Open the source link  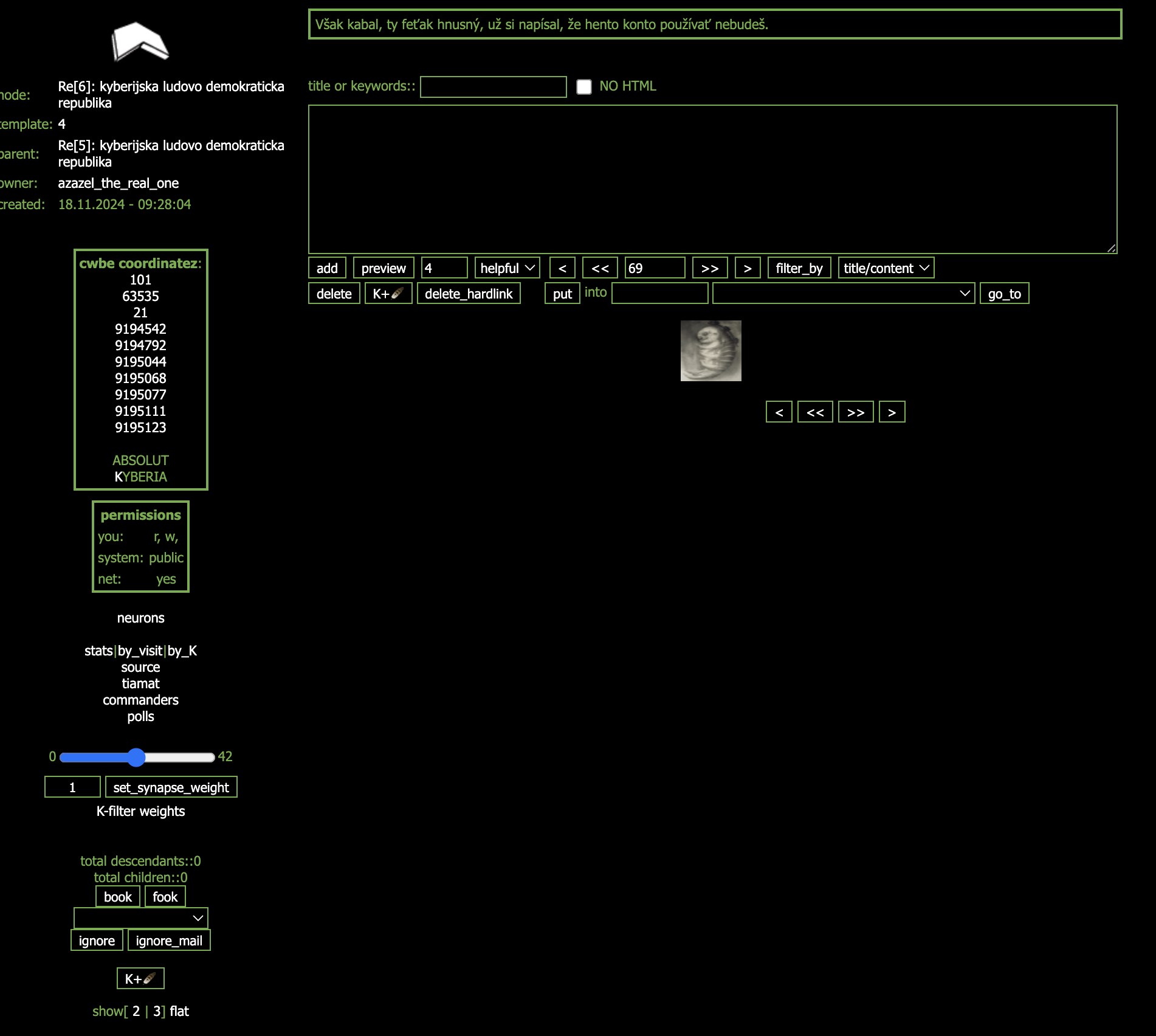click(x=140, y=667)
